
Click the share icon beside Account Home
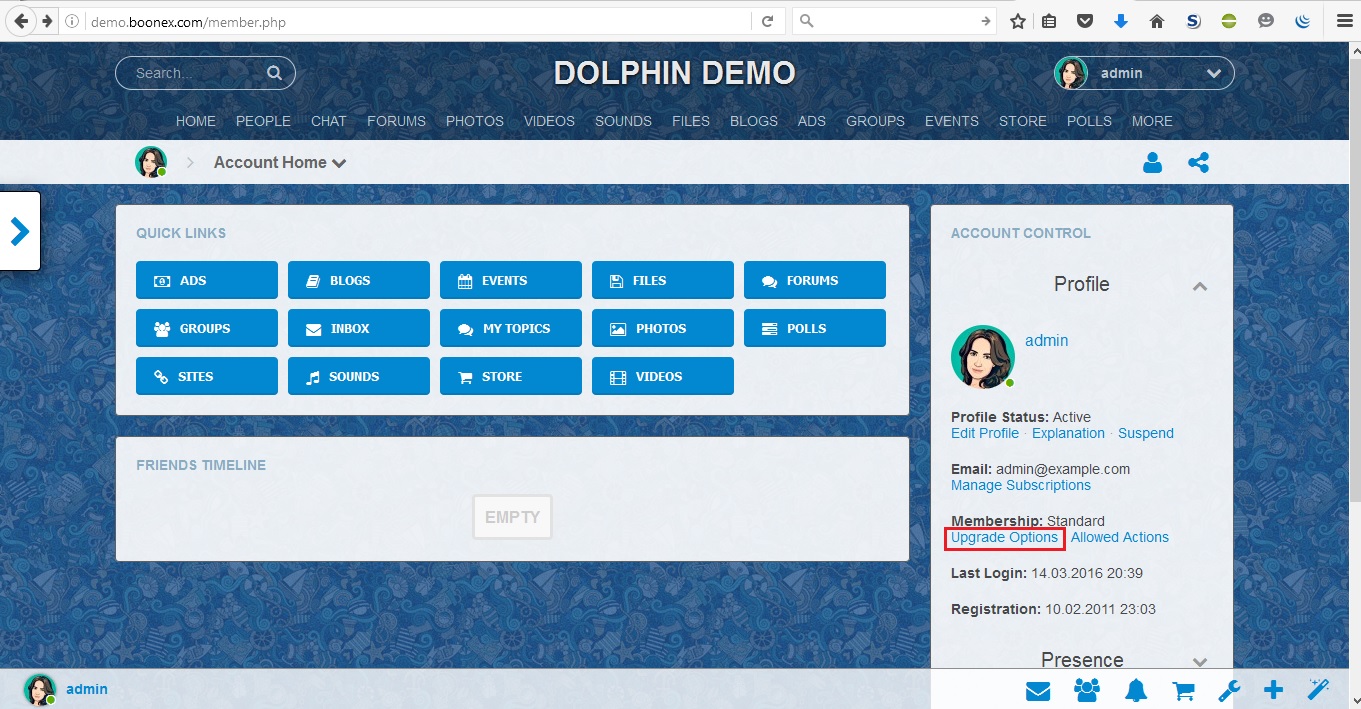point(1198,162)
